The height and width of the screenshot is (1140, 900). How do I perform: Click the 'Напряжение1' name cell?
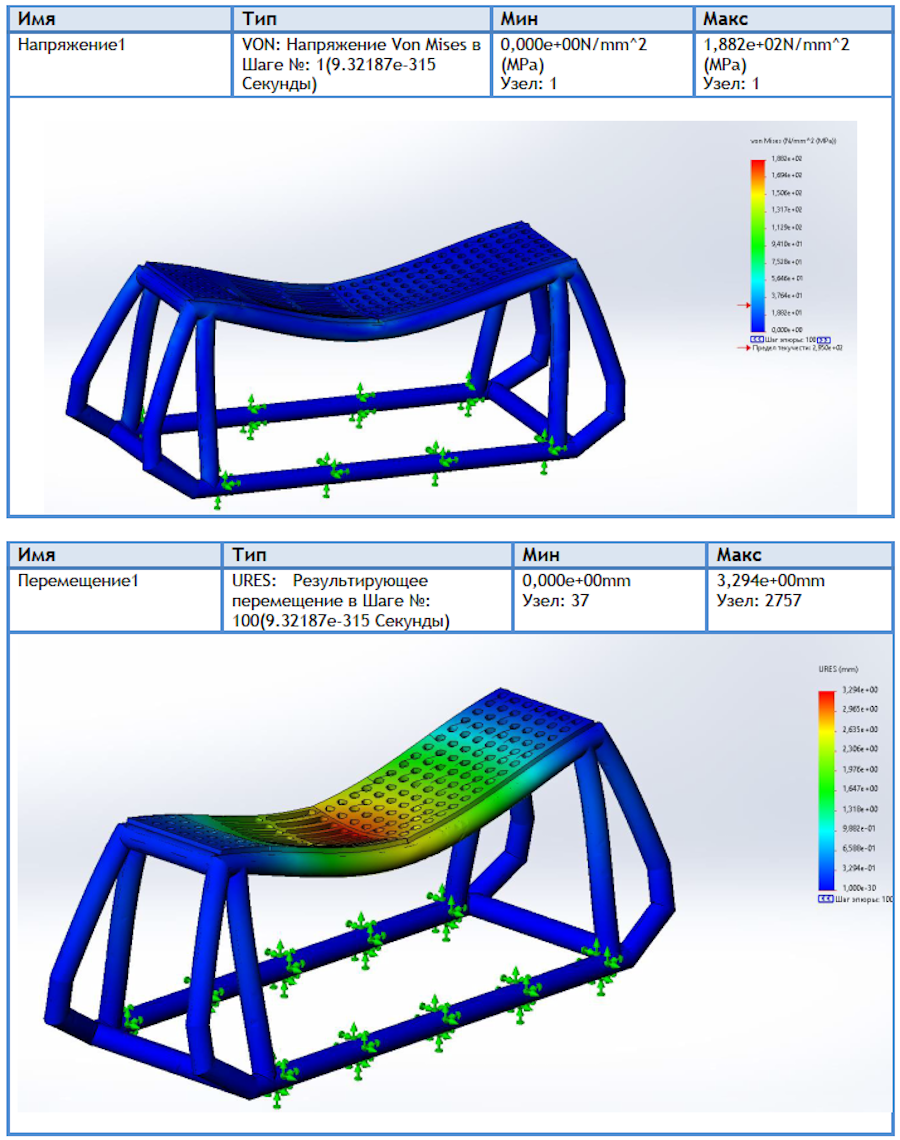tap(120, 64)
